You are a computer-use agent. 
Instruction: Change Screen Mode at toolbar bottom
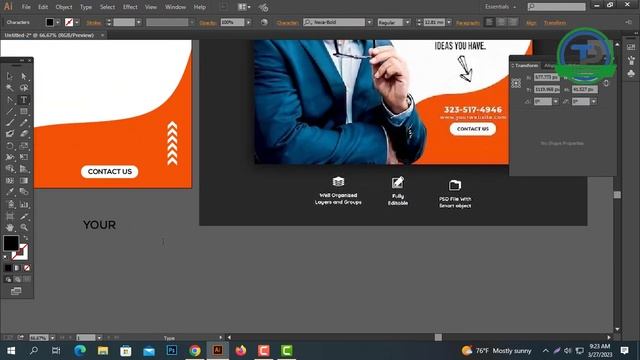click(x=16, y=291)
